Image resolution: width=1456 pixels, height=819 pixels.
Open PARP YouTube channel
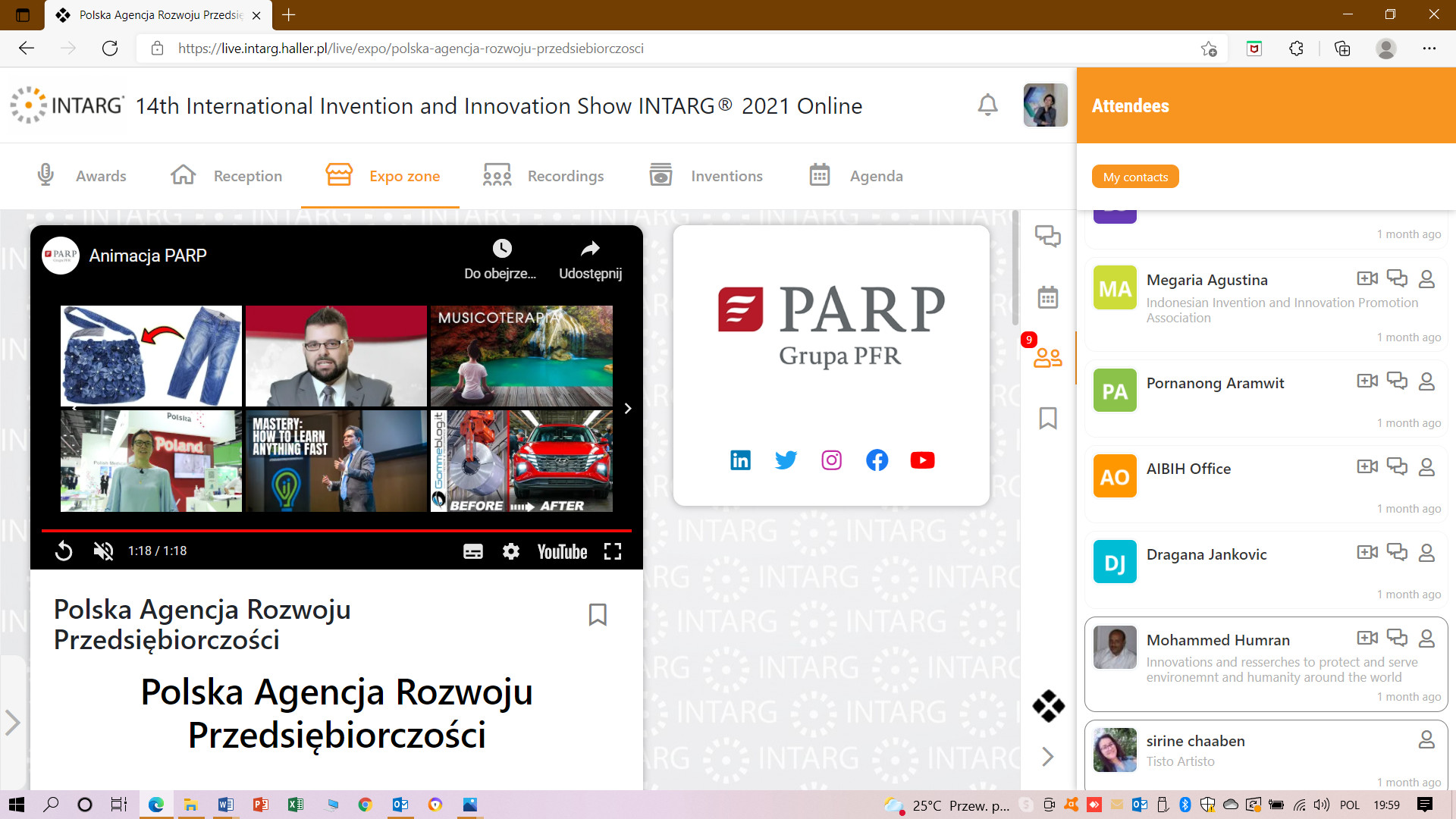point(922,460)
